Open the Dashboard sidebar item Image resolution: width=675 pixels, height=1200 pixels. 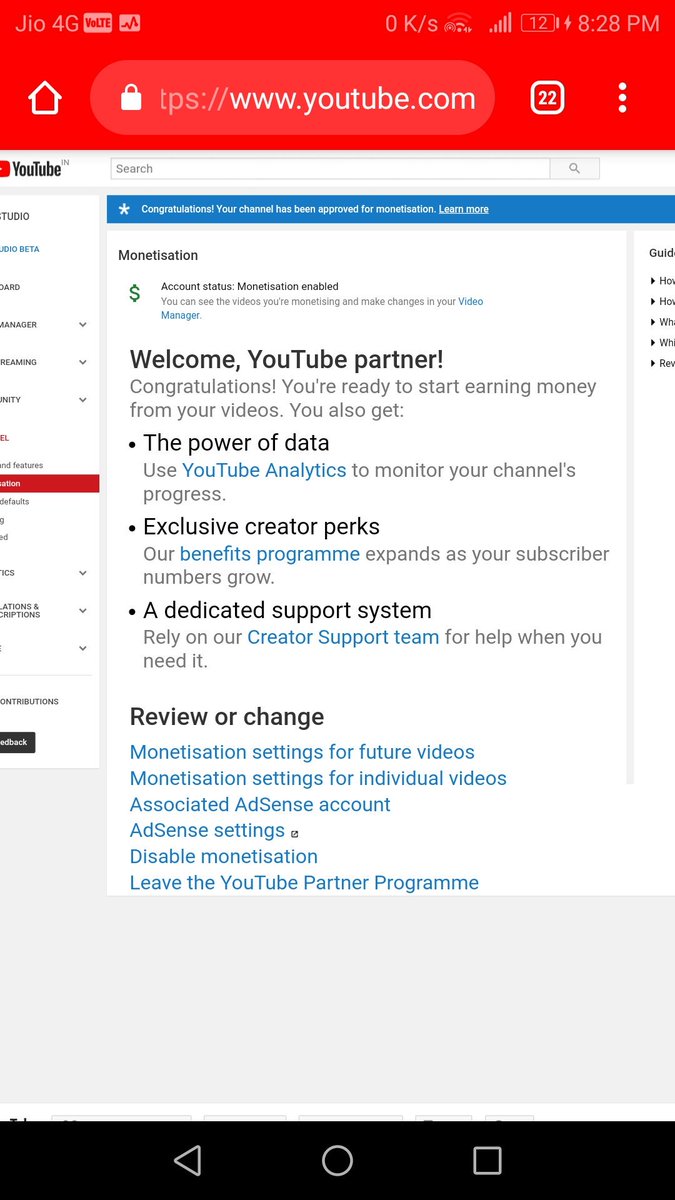10,287
